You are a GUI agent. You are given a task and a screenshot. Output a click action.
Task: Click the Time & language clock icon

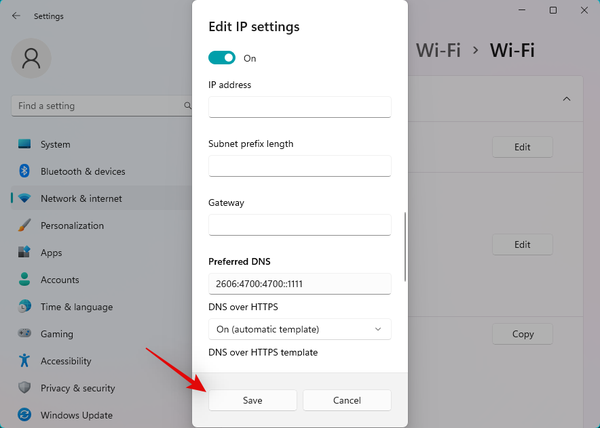(24, 306)
